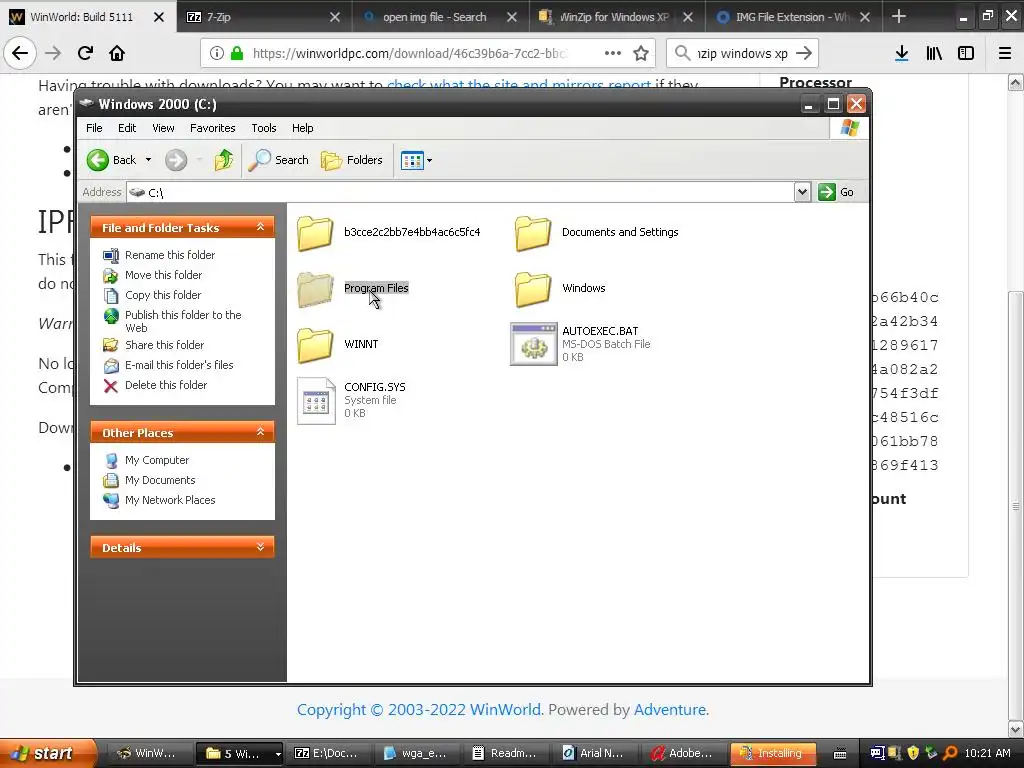Open Search in the Explorer toolbar
1024x768 pixels.
tap(279, 160)
